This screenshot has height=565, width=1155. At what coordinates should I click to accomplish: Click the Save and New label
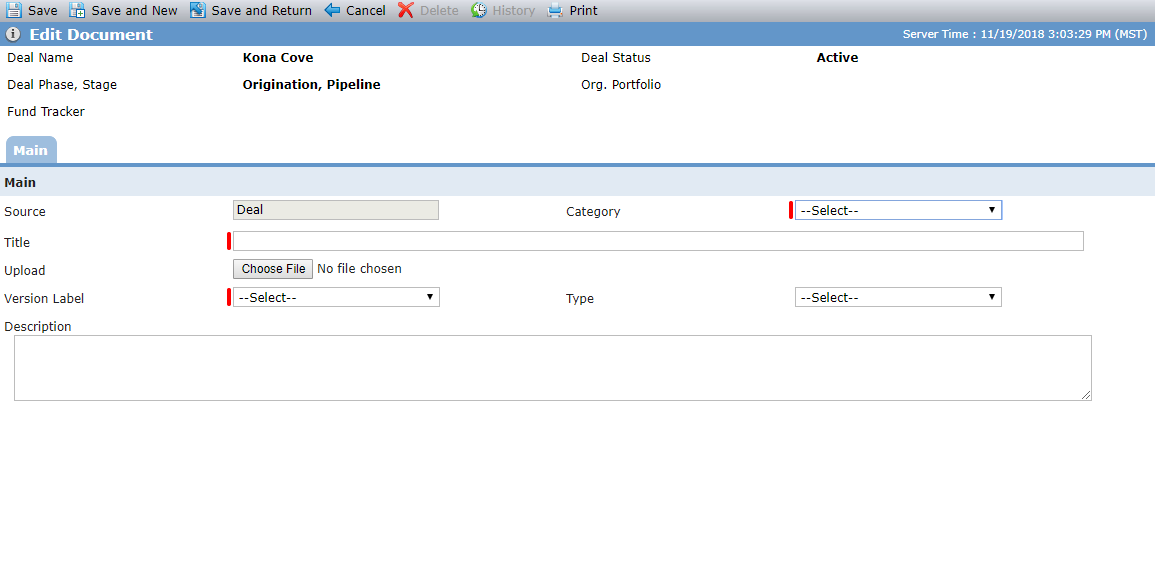pyautogui.click(x=135, y=11)
